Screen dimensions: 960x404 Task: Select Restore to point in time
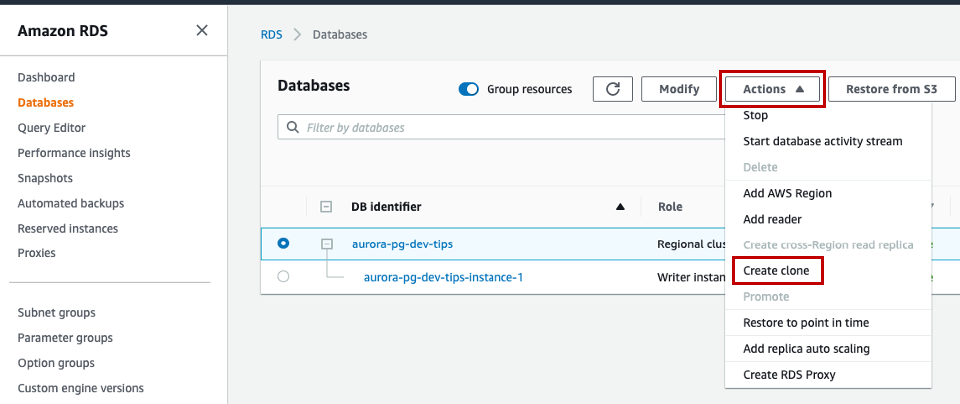point(806,323)
